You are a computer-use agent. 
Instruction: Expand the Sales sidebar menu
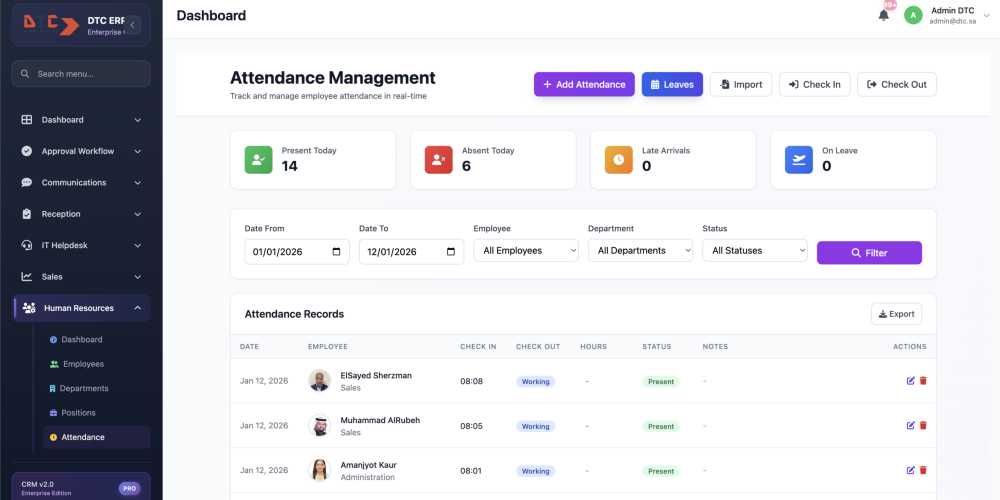81,277
